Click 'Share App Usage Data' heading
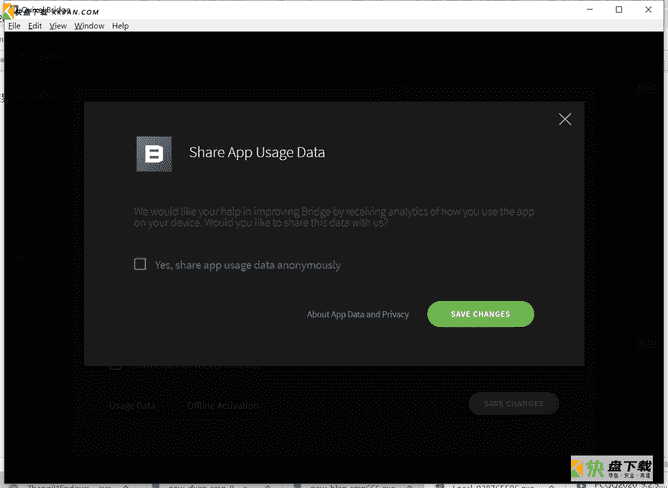Image resolution: width=668 pixels, height=488 pixels. [257, 153]
